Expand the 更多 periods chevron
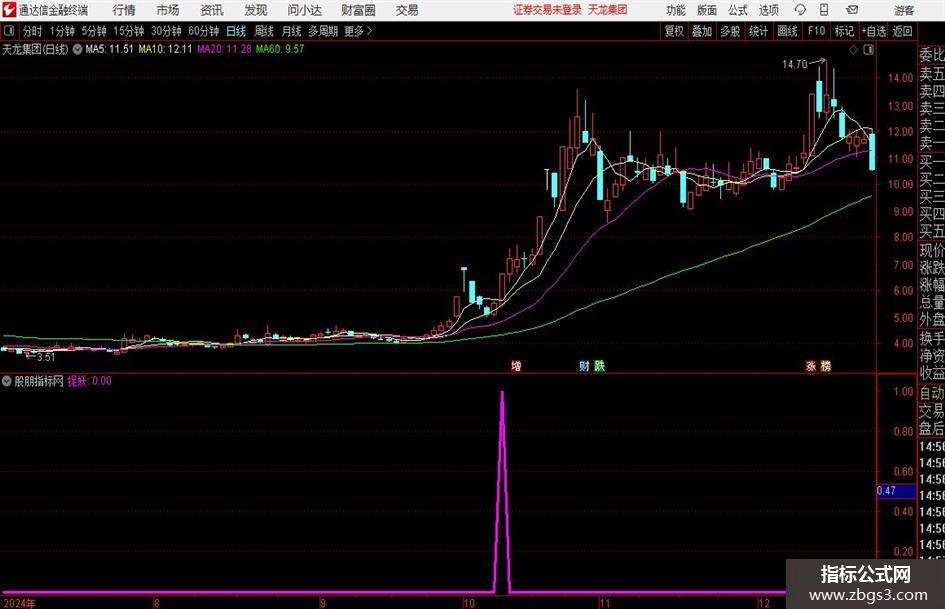The image size is (945, 609). [369, 31]
